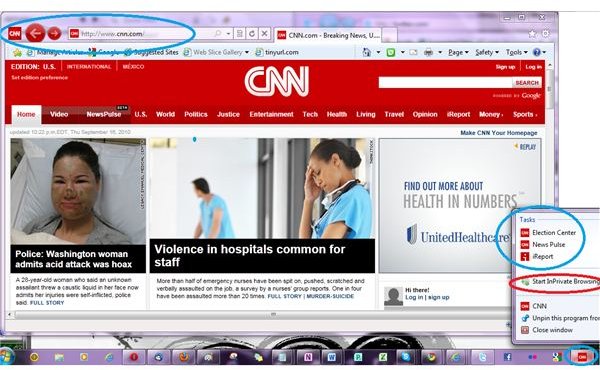Click the Print icon in command bar

coord(429,52)
